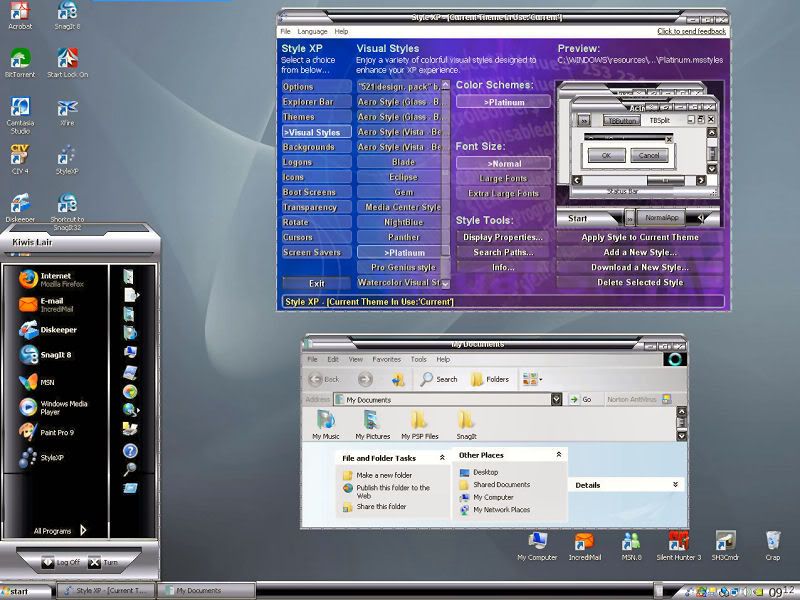Image resolution: width=800 pixels, height=600 pixels.
Task: Select the Platinum color scheme
Action: click(504, 102)
